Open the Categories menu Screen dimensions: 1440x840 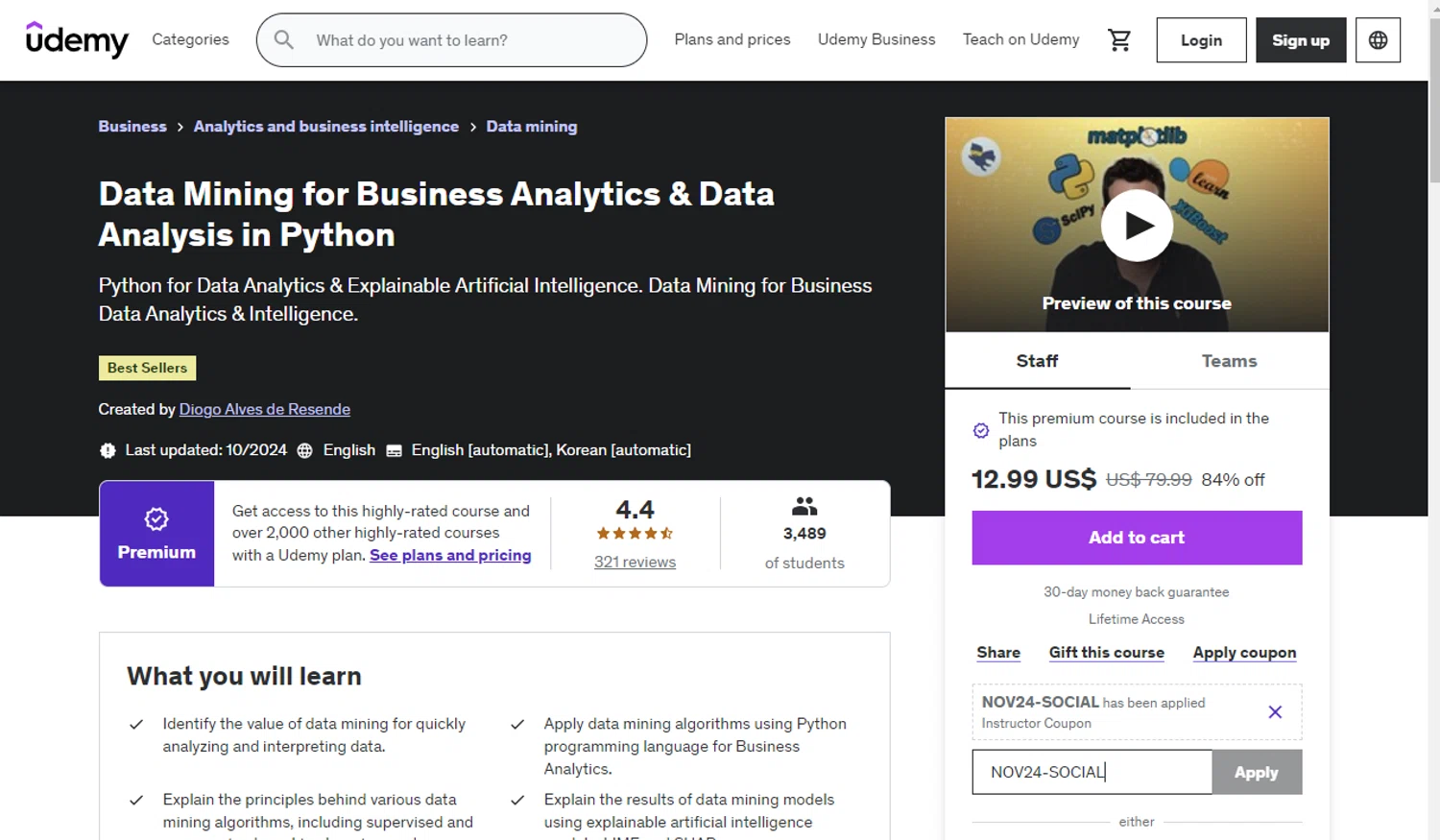(190, 39)
